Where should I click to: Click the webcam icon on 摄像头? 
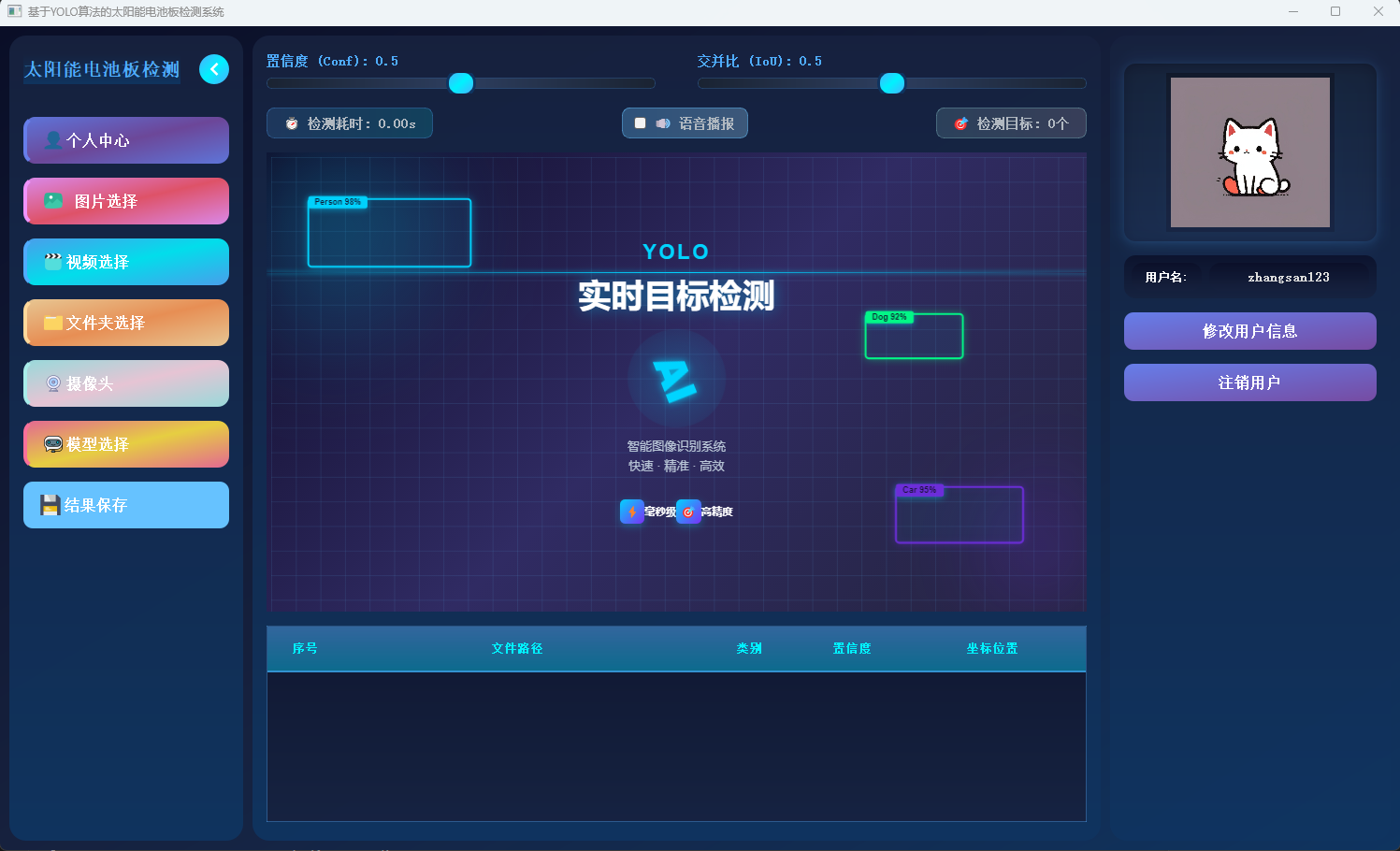point(54,382)
